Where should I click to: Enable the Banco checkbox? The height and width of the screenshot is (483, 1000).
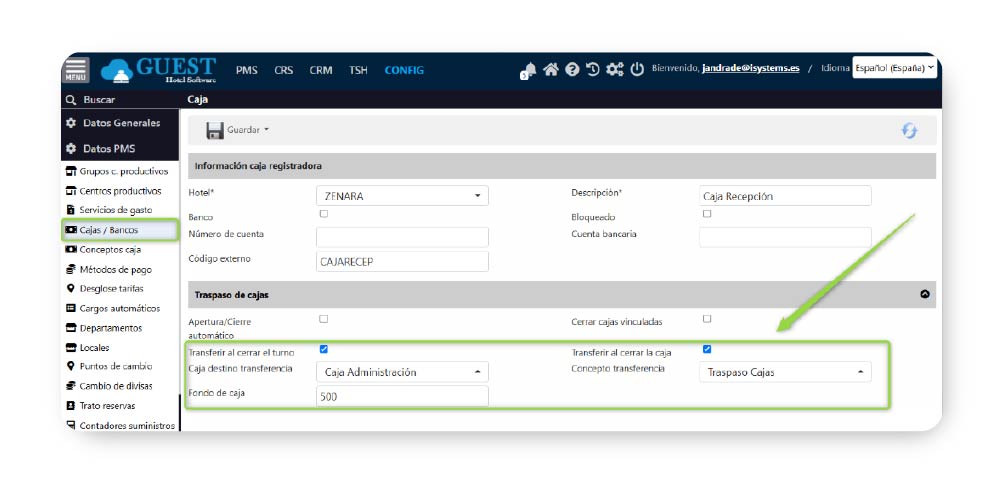(323, 214)
